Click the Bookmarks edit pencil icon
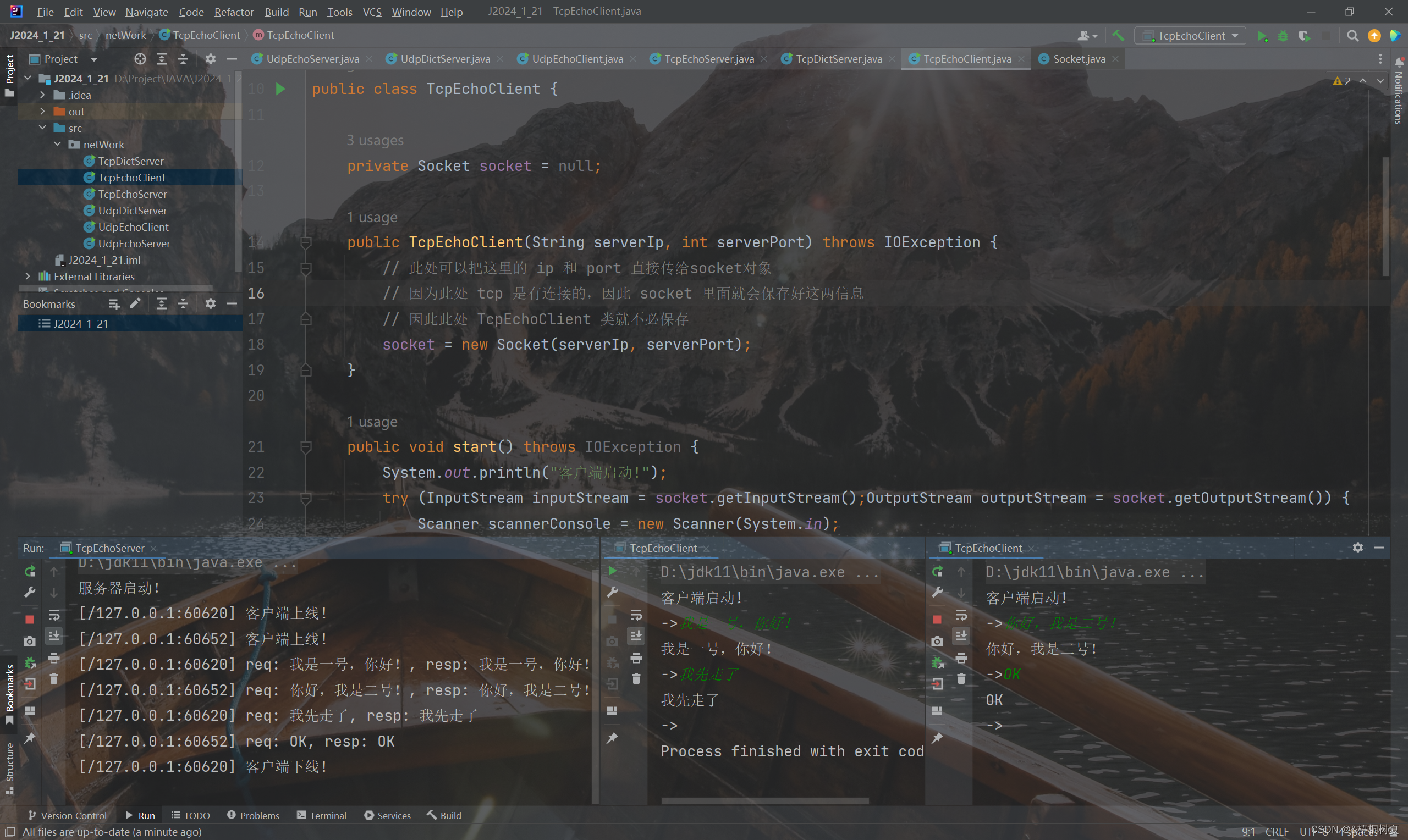1408x840 pixels. pyautogui.click(x=135, y=304)
